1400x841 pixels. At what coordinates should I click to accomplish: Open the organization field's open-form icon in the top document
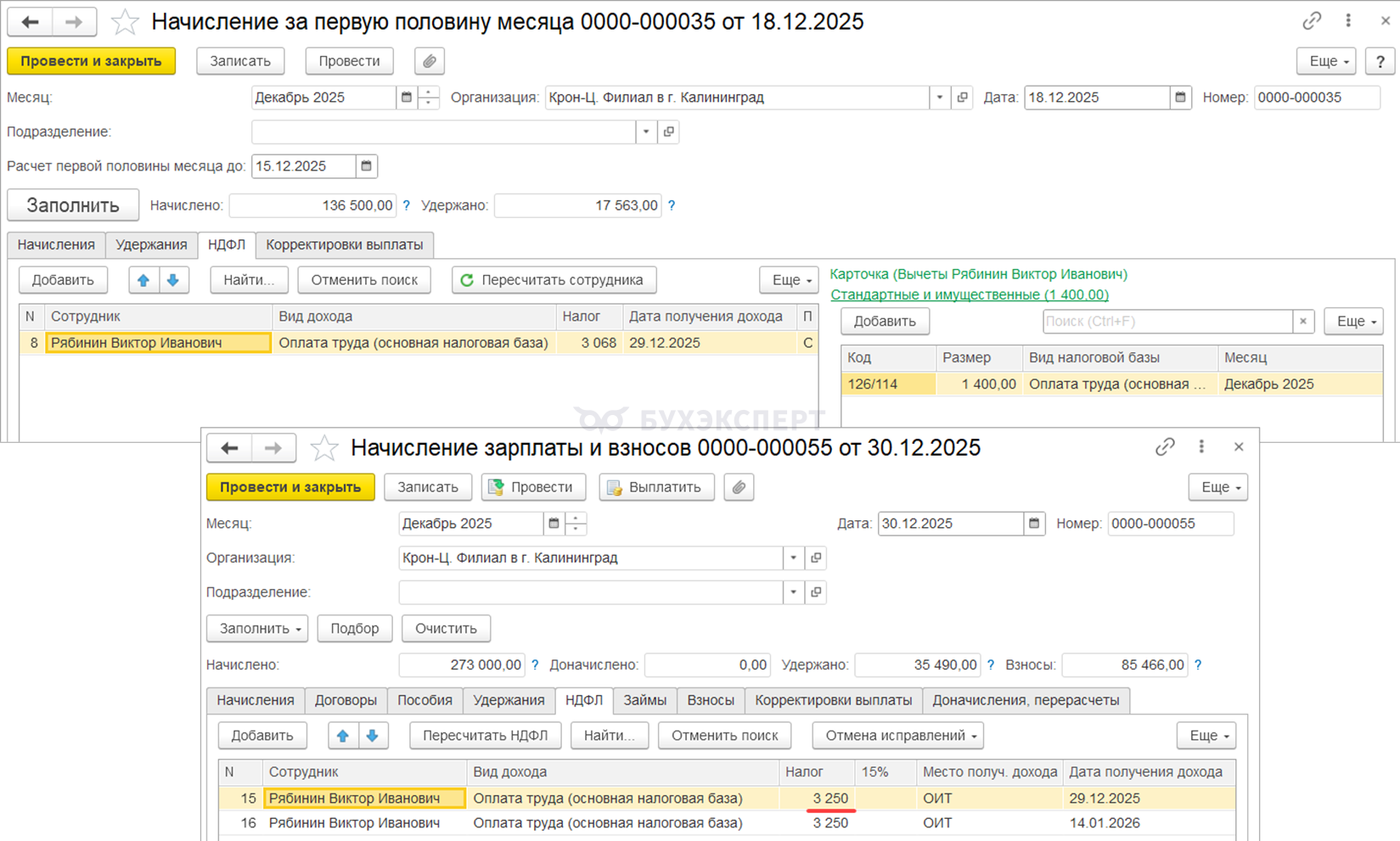pos(962,98)
